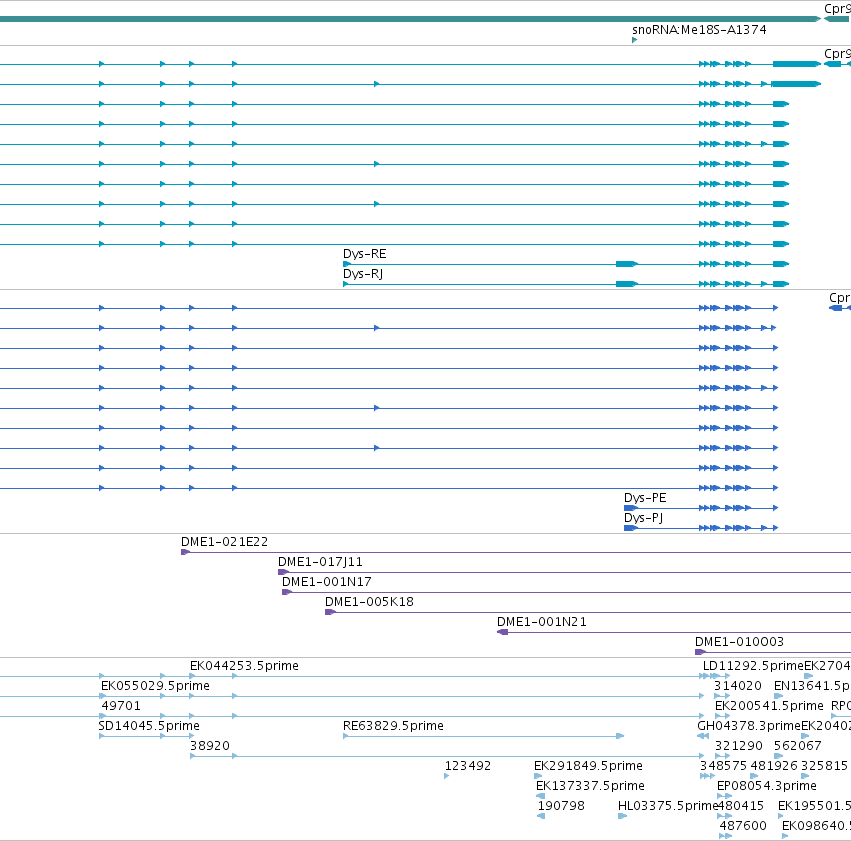Click the Dys-RE transcript start arrow
This screenshot has height=841, width=851.
click(x=347, y=264)
